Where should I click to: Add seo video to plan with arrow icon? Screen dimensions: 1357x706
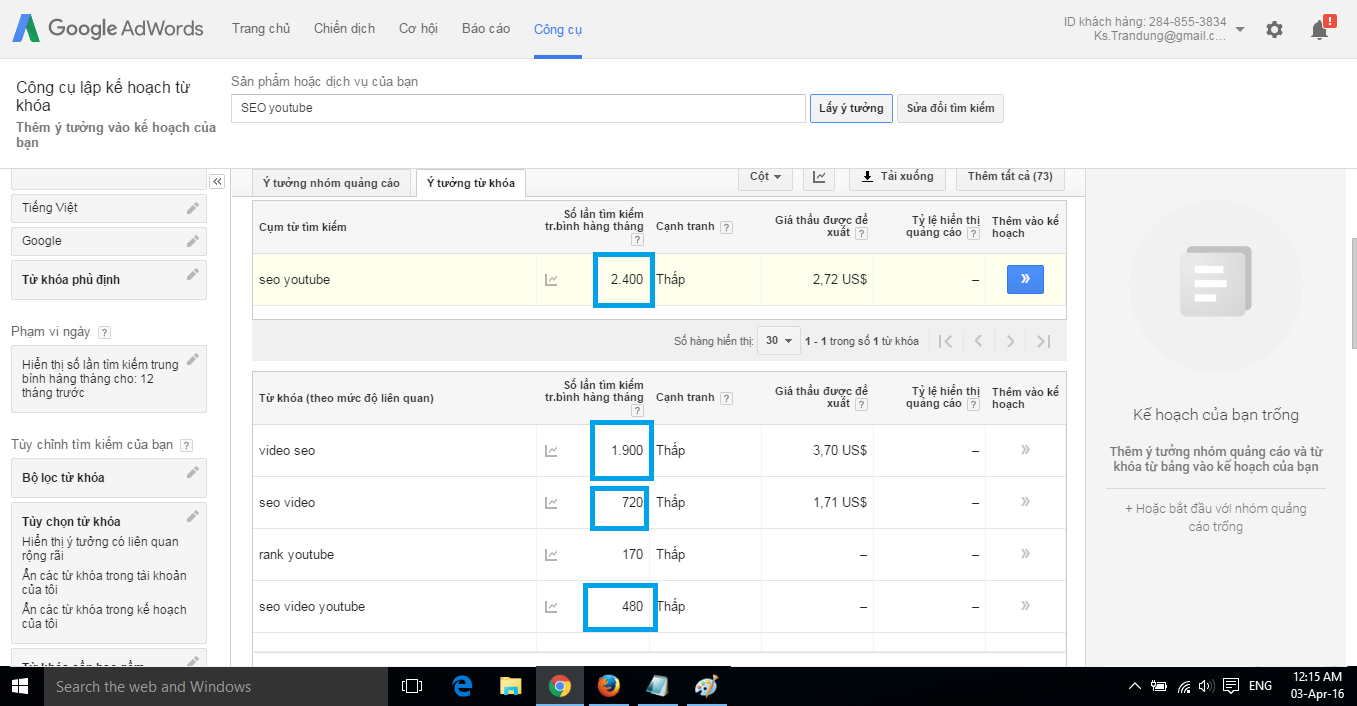point(1025,502)
